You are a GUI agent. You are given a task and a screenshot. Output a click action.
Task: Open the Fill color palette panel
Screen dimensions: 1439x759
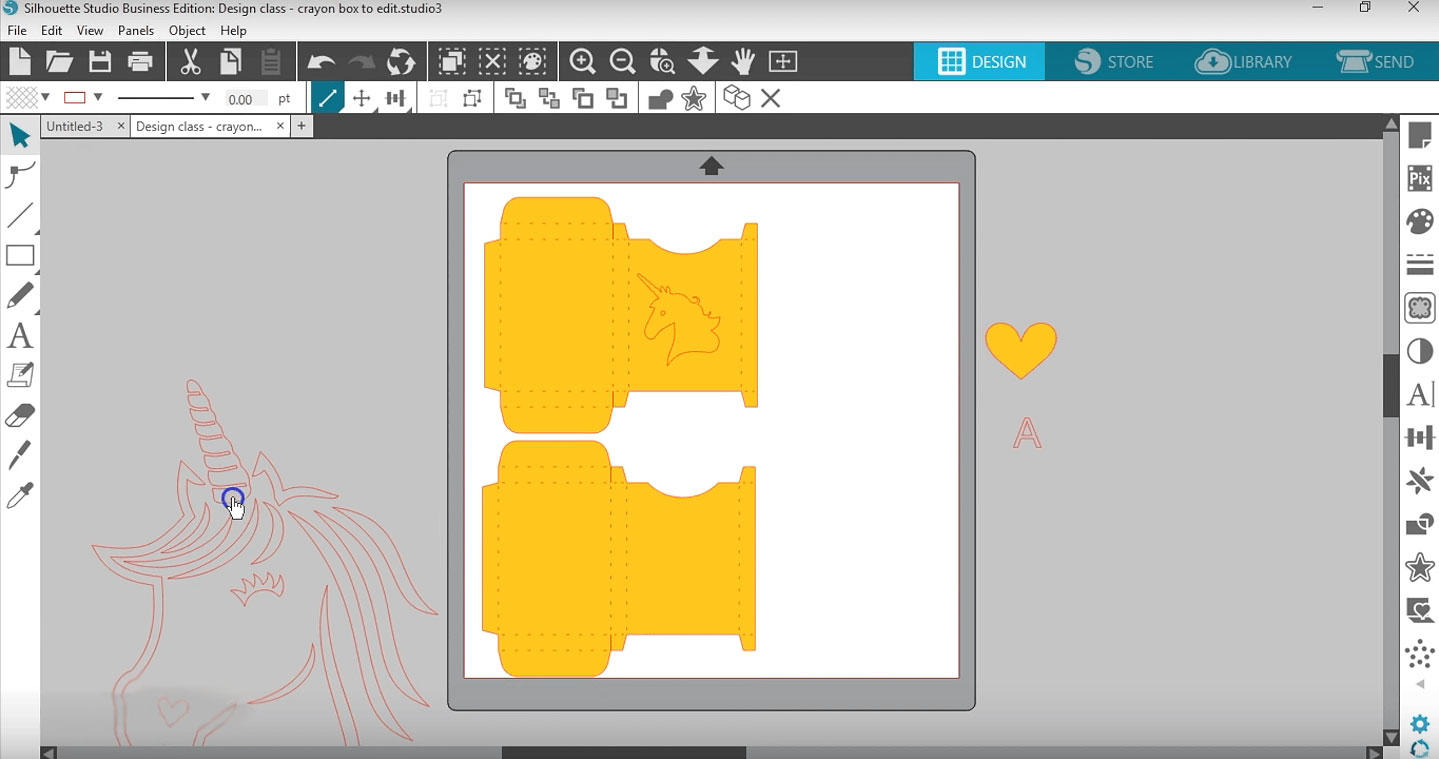pyautogui.click(x=1419, y=222)
